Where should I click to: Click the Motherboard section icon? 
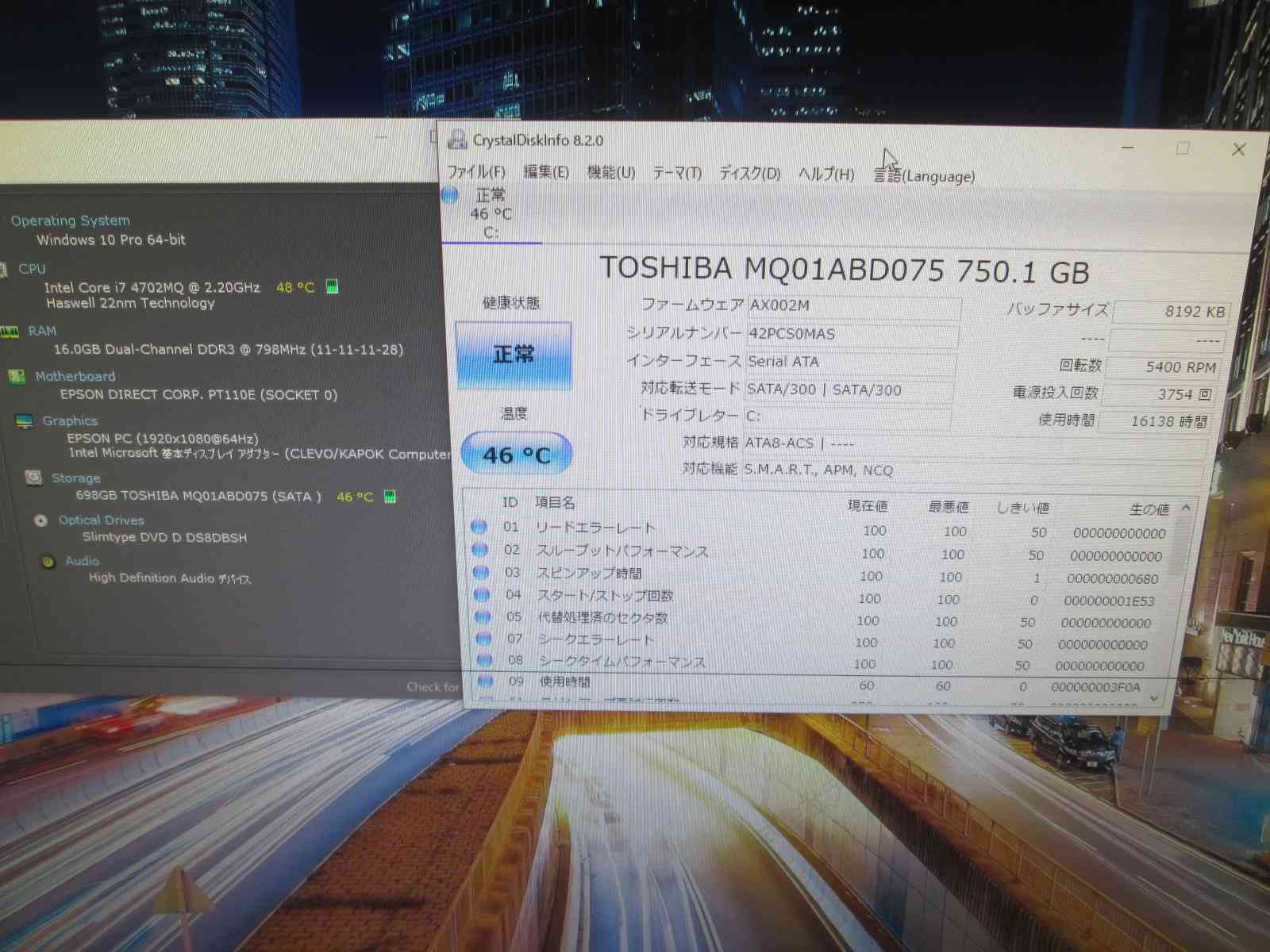(17, 376)
